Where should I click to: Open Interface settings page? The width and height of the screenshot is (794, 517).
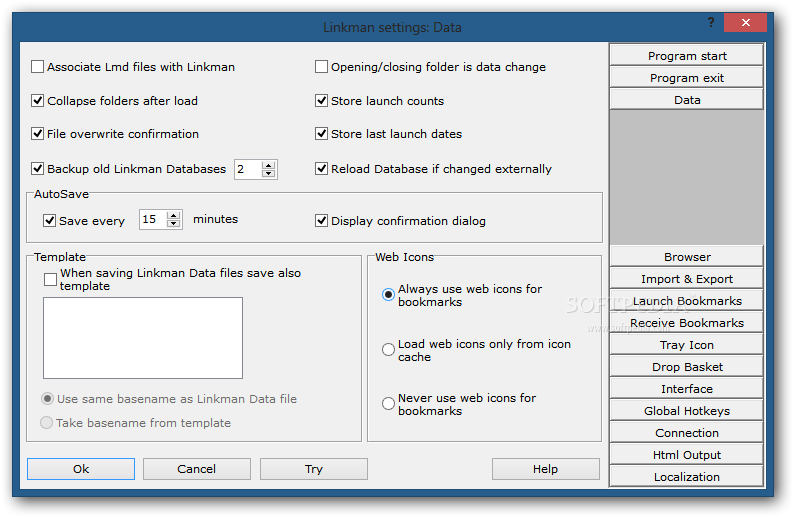[687, 389]
